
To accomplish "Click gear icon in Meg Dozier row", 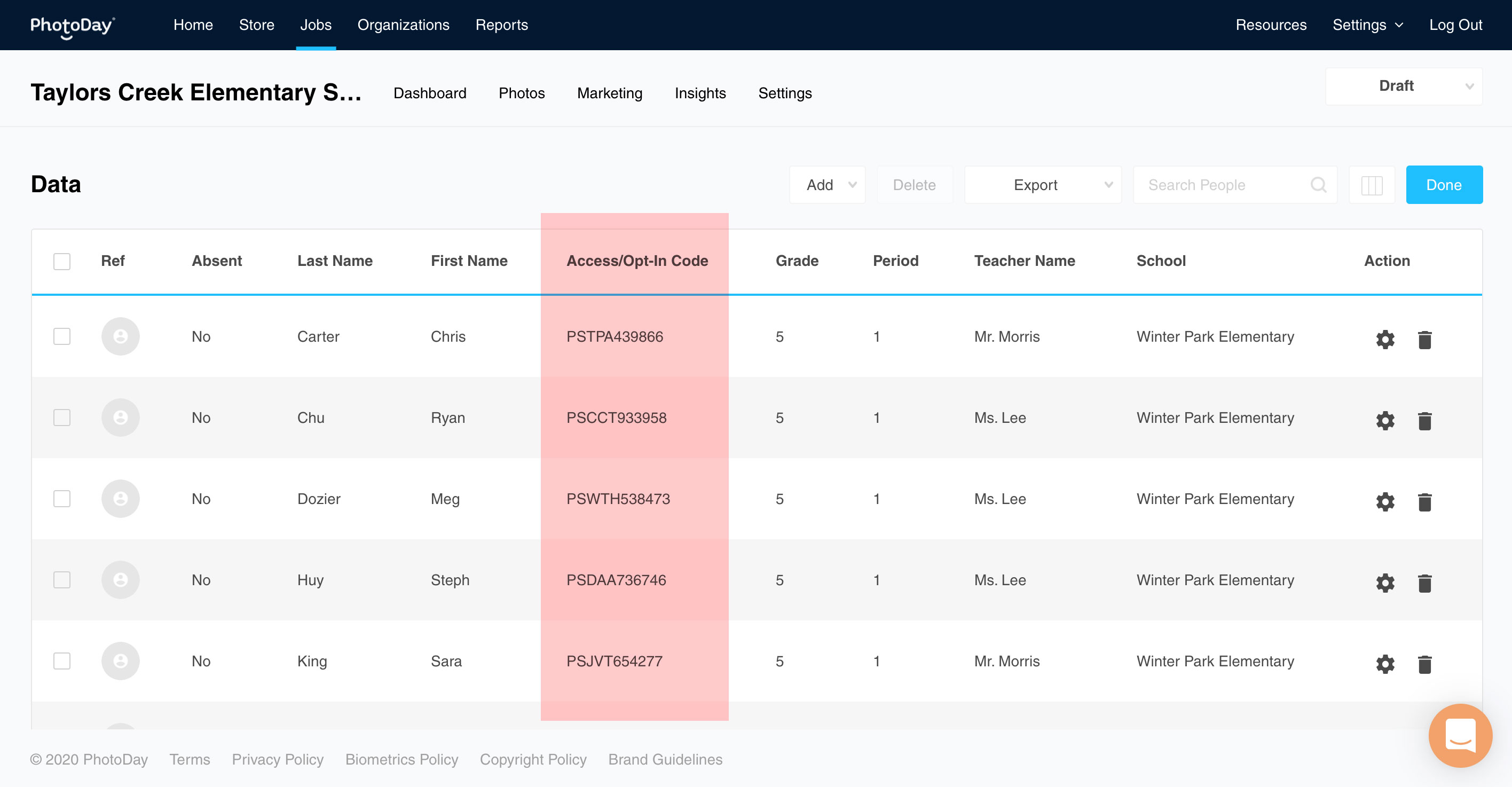I will (1384, 501).
